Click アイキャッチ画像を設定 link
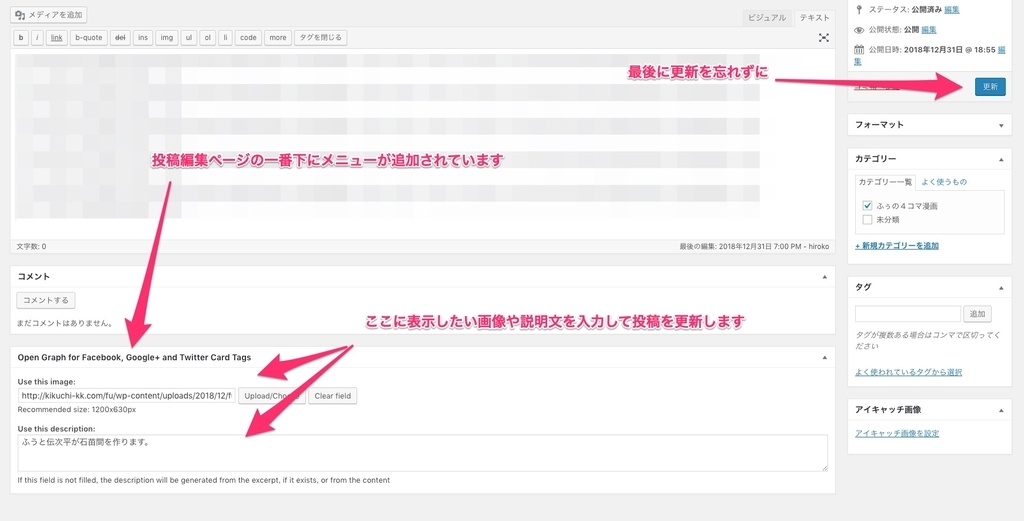This screenshot has height=521, width=1024. [x=897, y=434]
